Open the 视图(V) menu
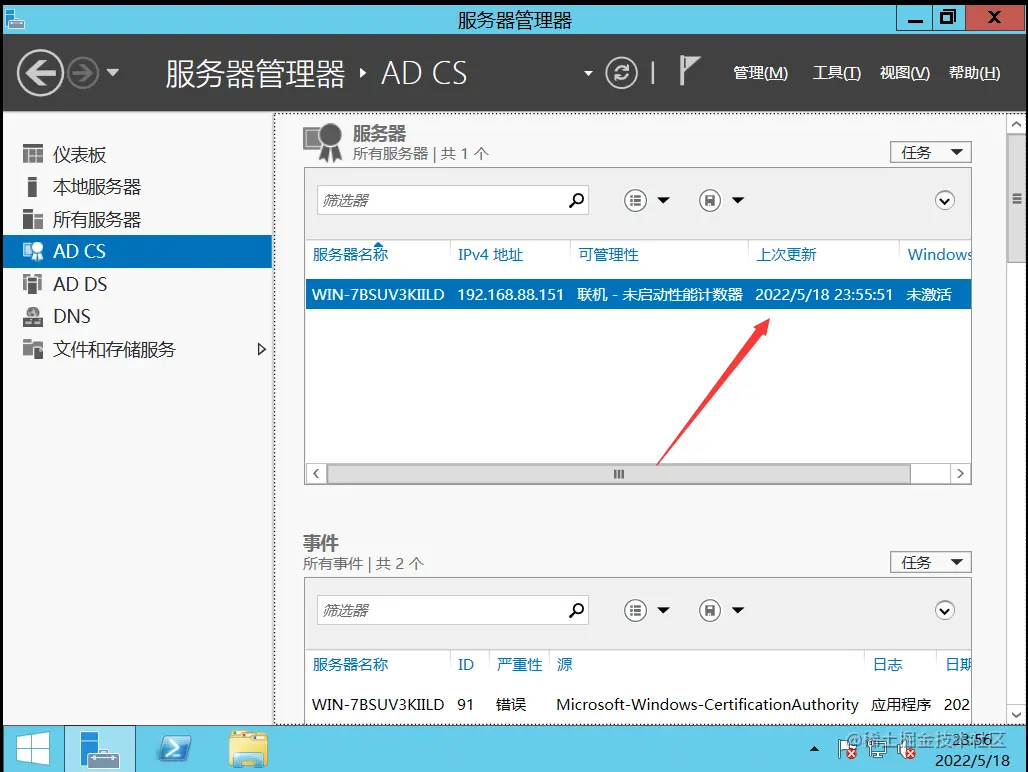Image resolution: width=1028 pixels, height=772 pixels. [x=905, y=73]
